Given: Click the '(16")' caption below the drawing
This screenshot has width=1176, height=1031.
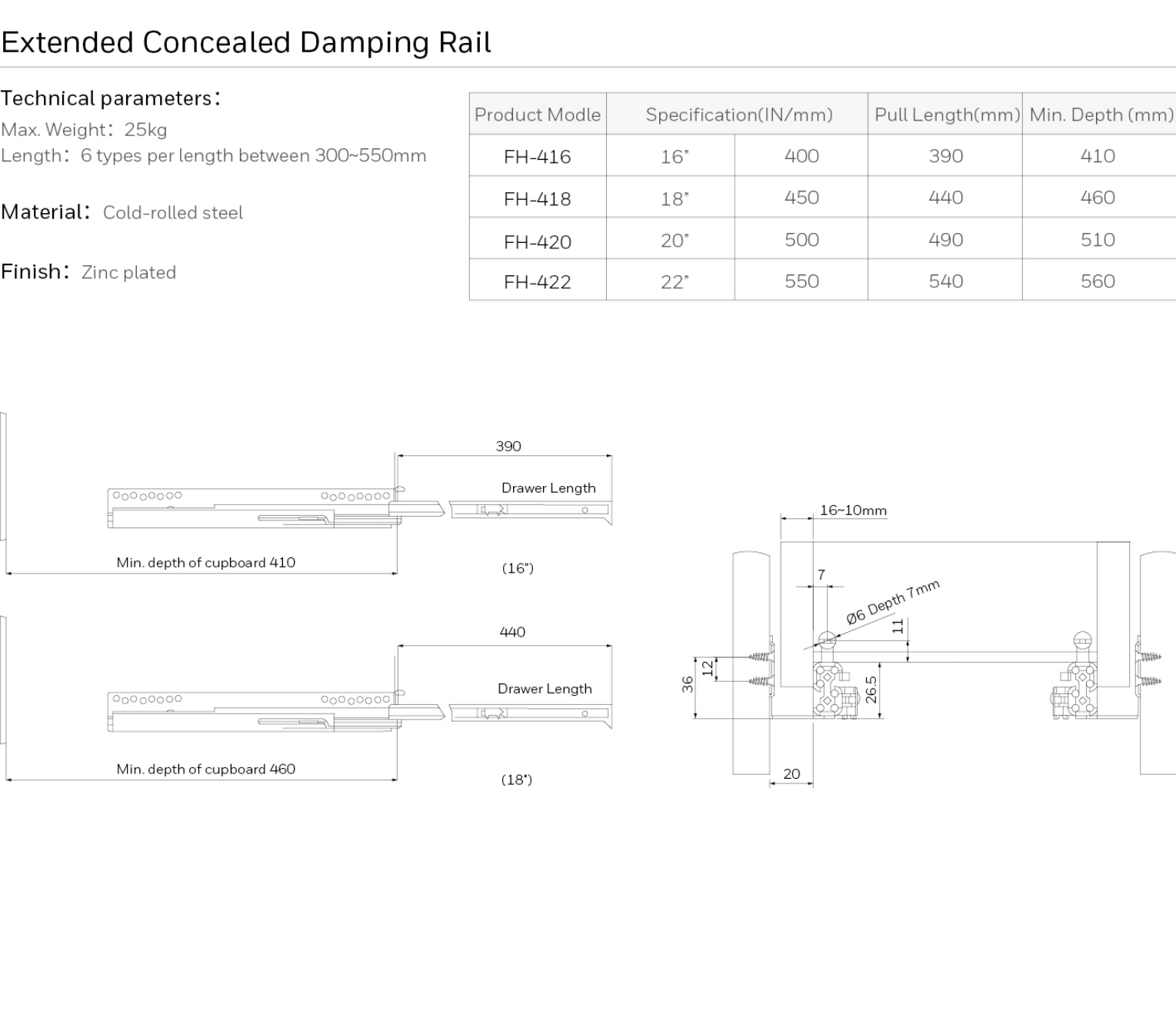Looking at the screenshot, I should tap(518, 568).
